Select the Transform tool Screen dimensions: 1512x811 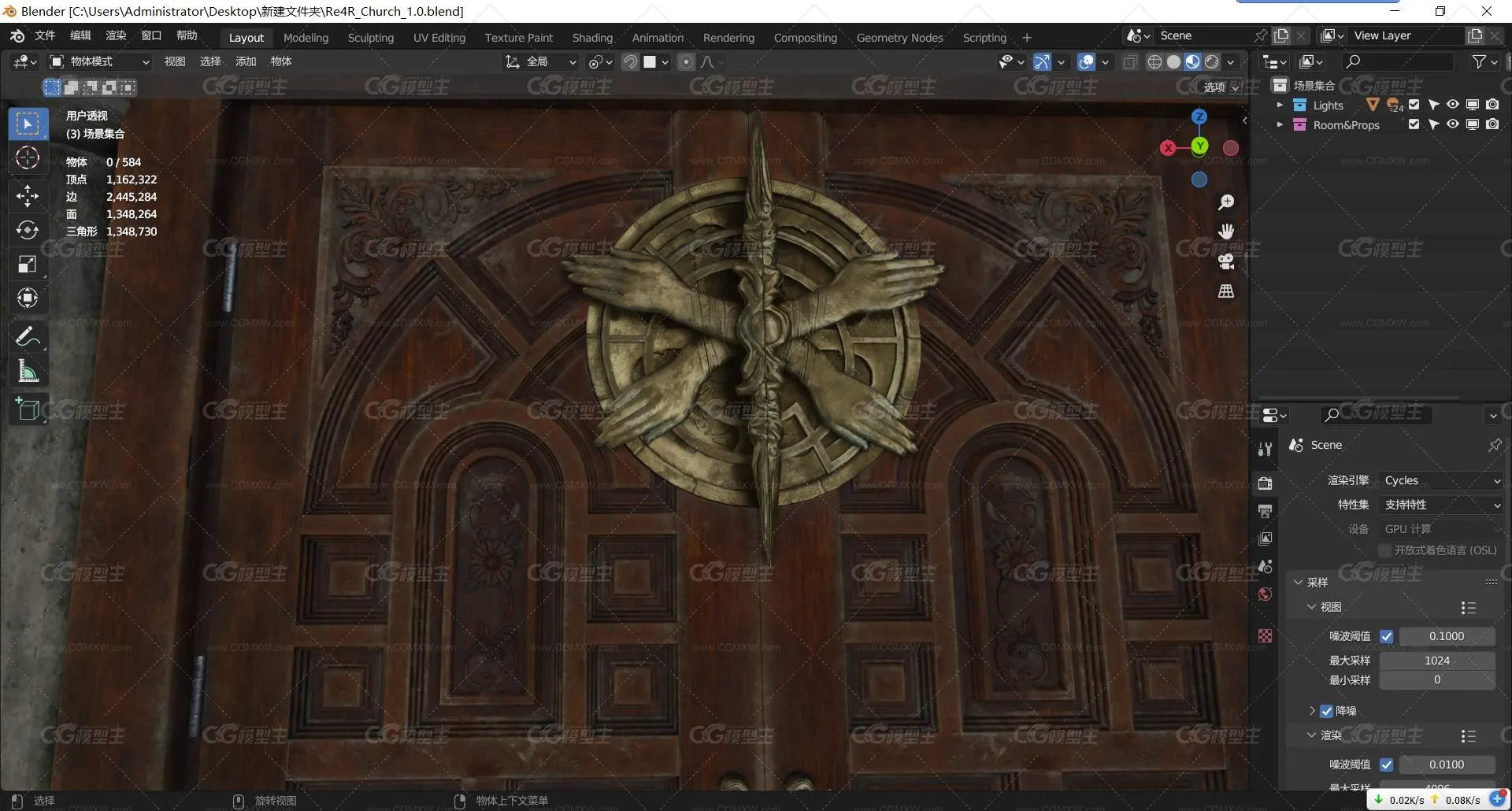coord(28,298)
